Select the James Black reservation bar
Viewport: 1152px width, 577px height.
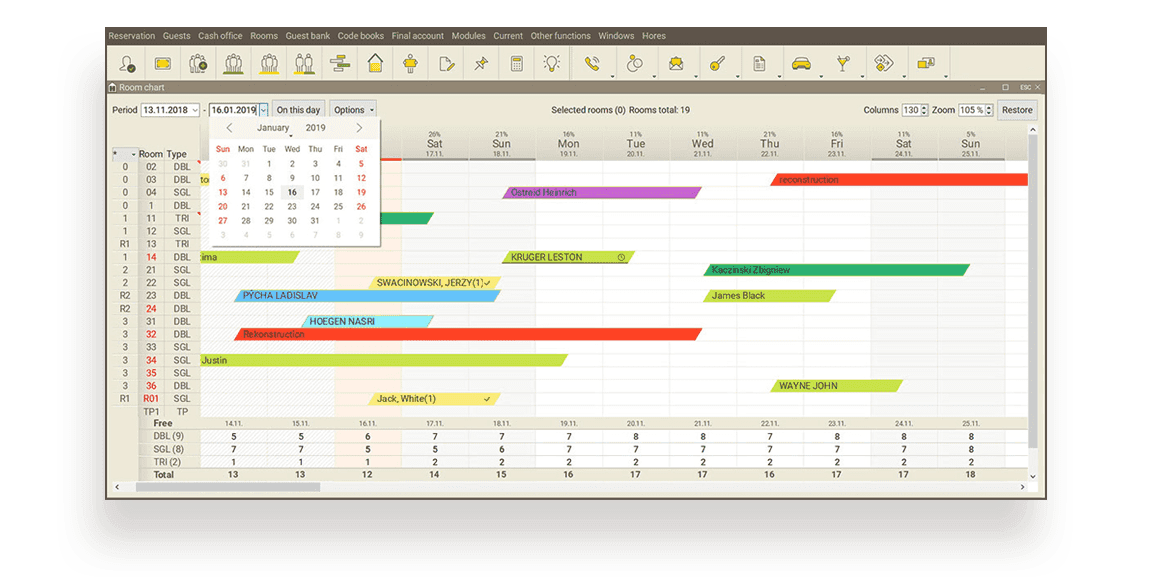click(770, 295)
